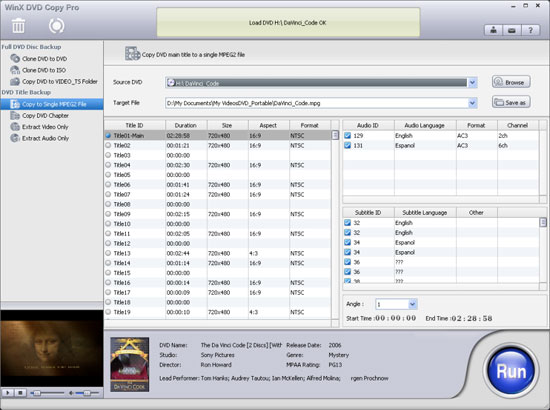Uncheck audio track 131 Espanol
Viewport: 550px width, 410px height.
click(x=347, y=145)
